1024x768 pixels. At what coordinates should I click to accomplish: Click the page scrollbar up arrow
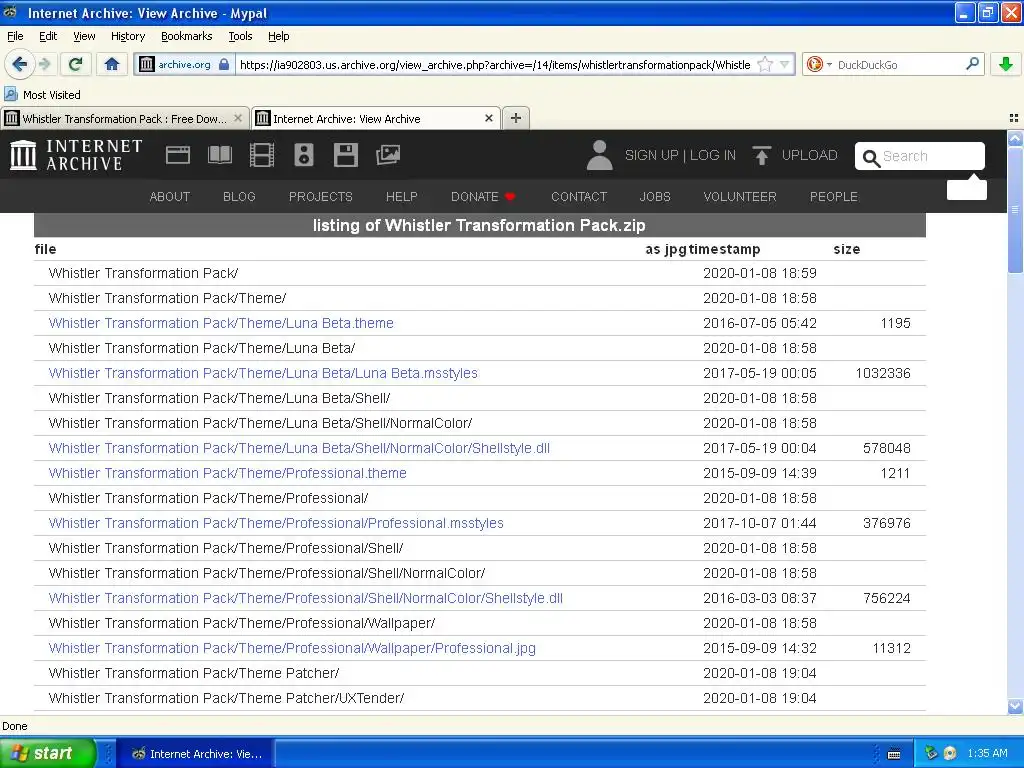1015,138
